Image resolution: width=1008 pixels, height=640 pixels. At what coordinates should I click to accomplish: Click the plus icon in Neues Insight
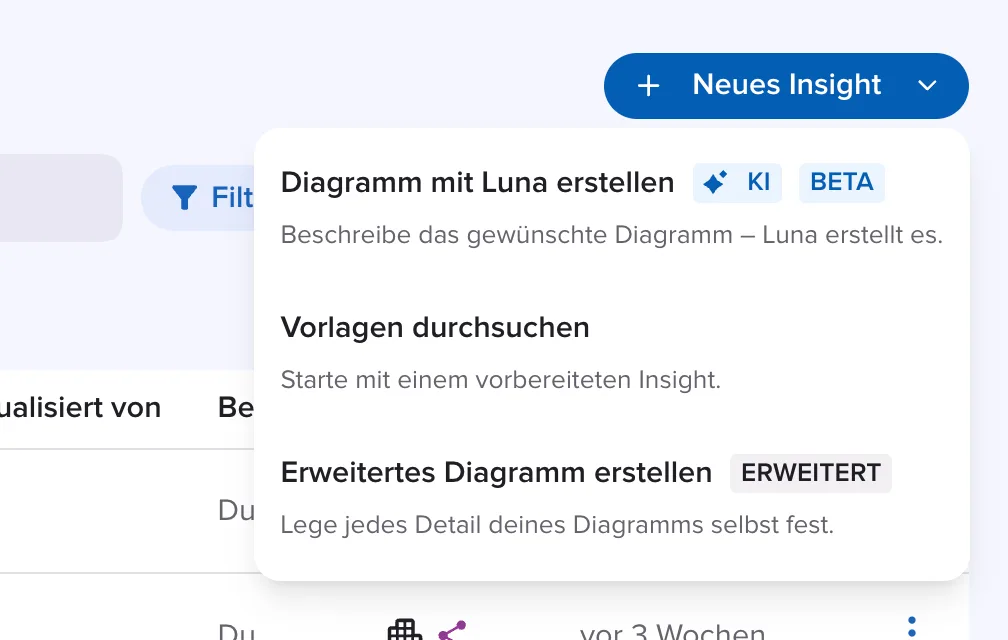[648, 85]
